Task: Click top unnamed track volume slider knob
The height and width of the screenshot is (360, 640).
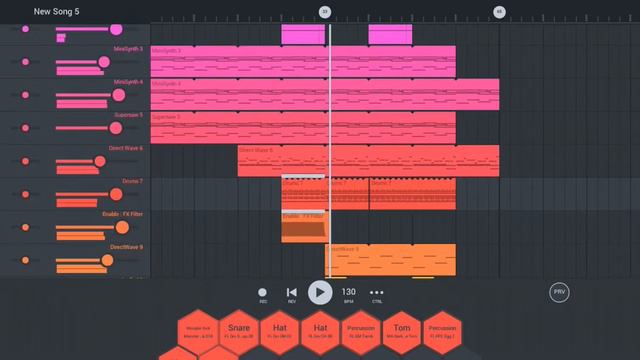Action: click(x=116, y=29)
